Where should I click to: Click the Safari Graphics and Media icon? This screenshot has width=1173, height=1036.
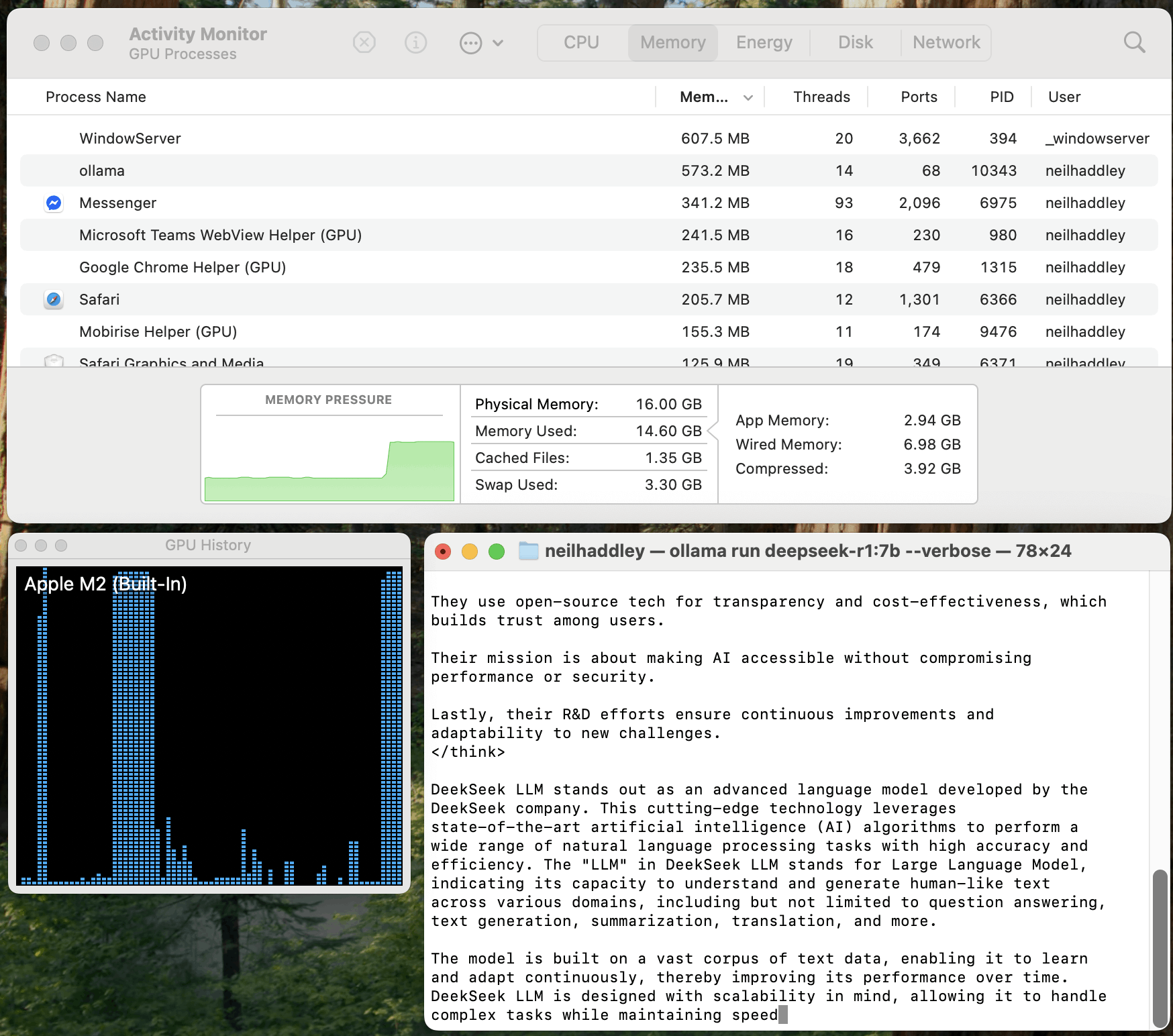pyautogui.click(x=54, y=361)
